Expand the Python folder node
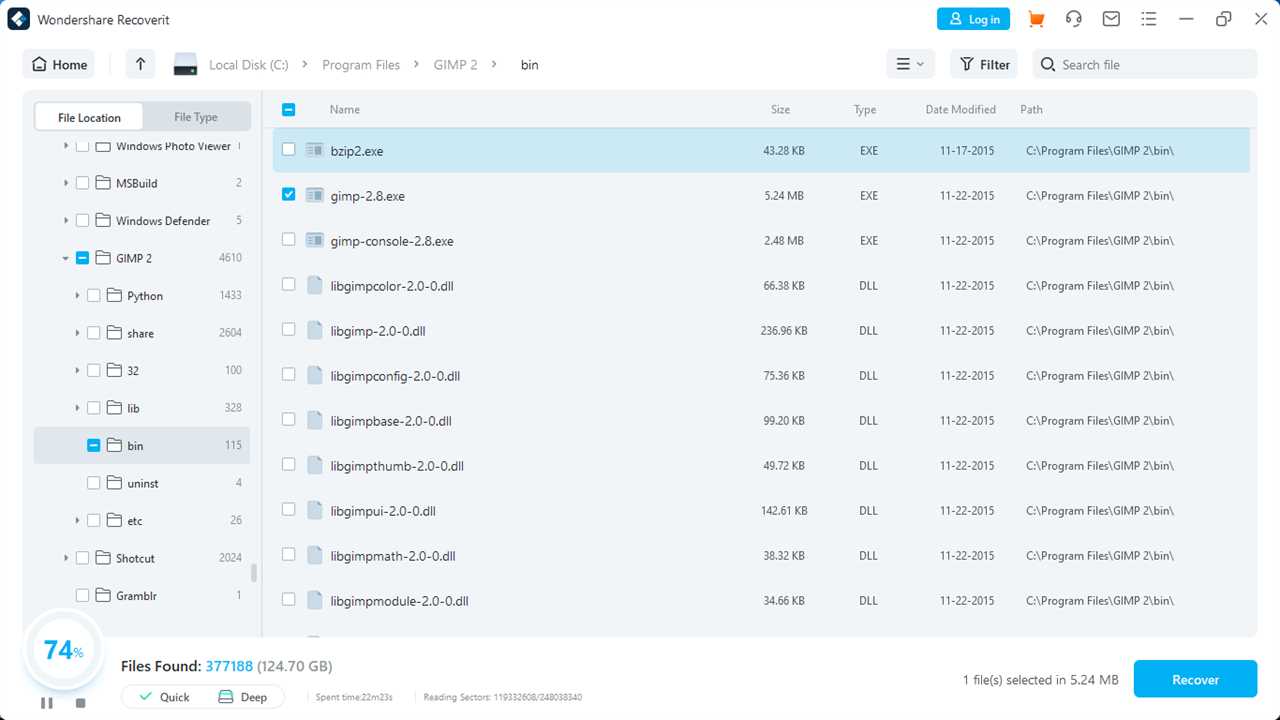The height and width of the screenshot is (720, 1280). [x=77, y=295]
